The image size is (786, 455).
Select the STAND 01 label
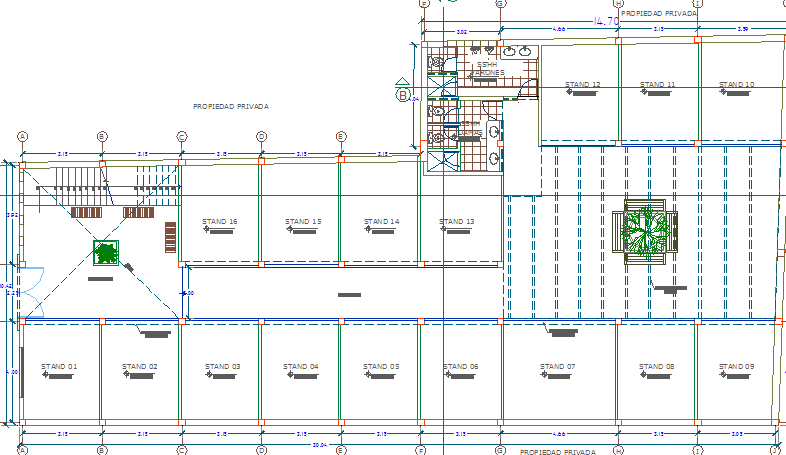click(59, 367)
